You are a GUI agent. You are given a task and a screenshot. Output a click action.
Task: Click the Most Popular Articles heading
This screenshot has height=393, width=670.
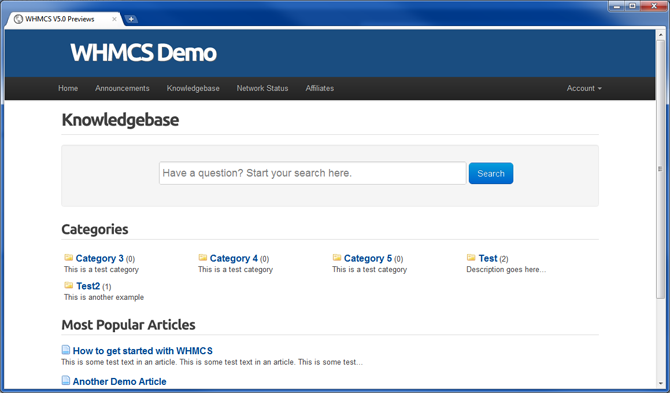coord(128,325)
